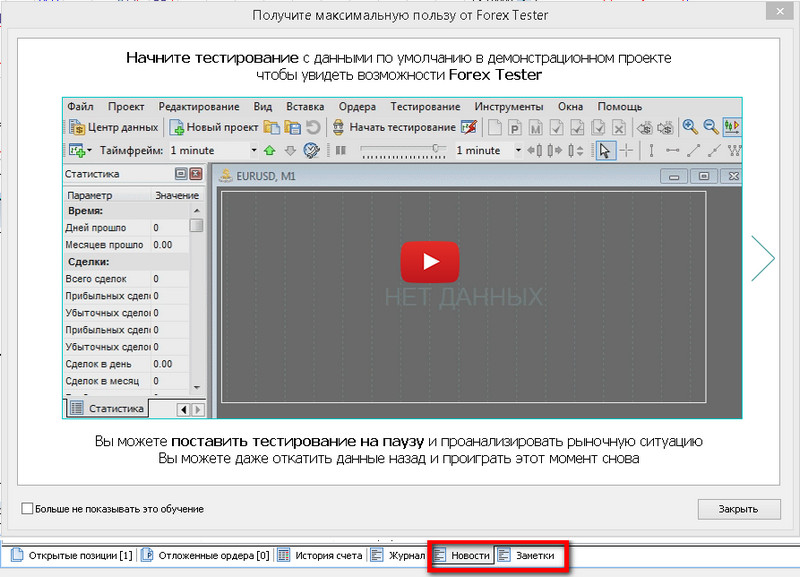Viewport: 800px width, 577px height.
Task: Select the 'Всего сделок' statistics row
Action: 126,279
